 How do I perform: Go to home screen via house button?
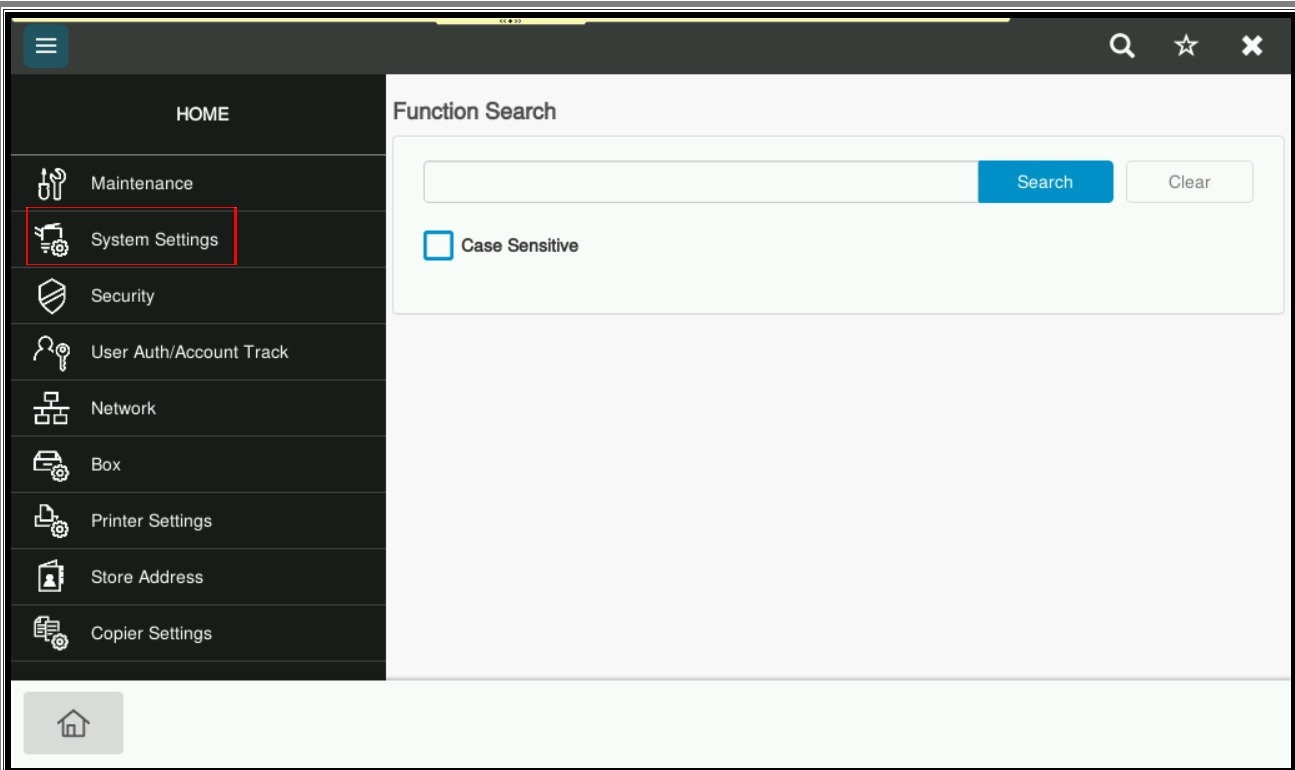(73, 723)
